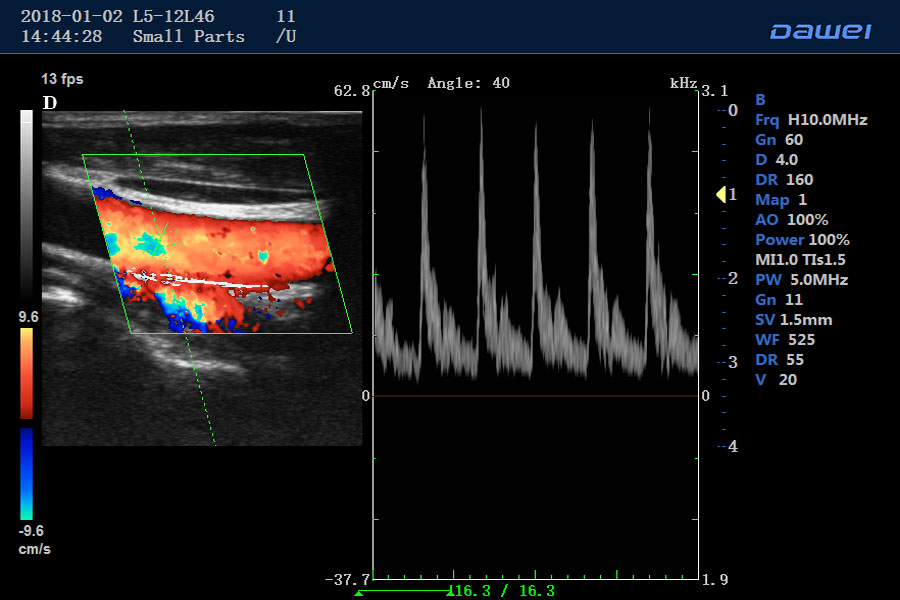Select the AO 100% parameter

(x=792, y=220)
